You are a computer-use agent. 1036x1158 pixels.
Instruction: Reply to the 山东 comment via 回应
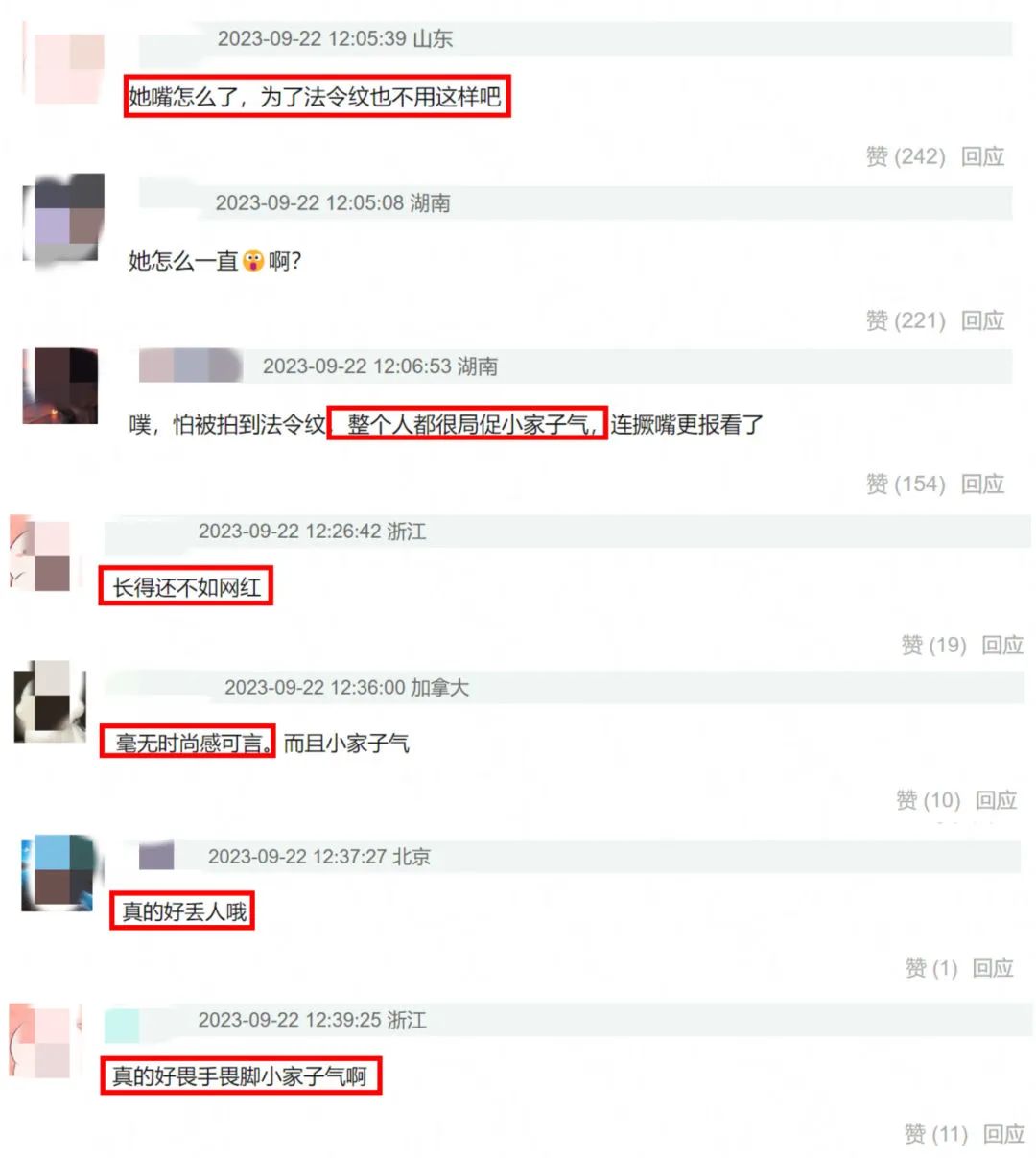pos(983,156)
